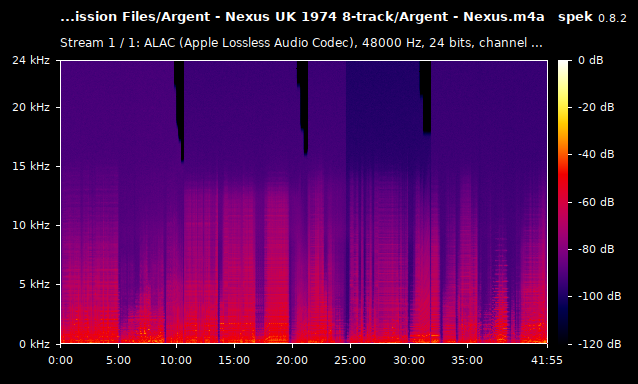Image resolution: width=638 pixels, height=384 pixels.
Task: Click the 15 kHz frequency axis label
Action: [x=31, y=166]
